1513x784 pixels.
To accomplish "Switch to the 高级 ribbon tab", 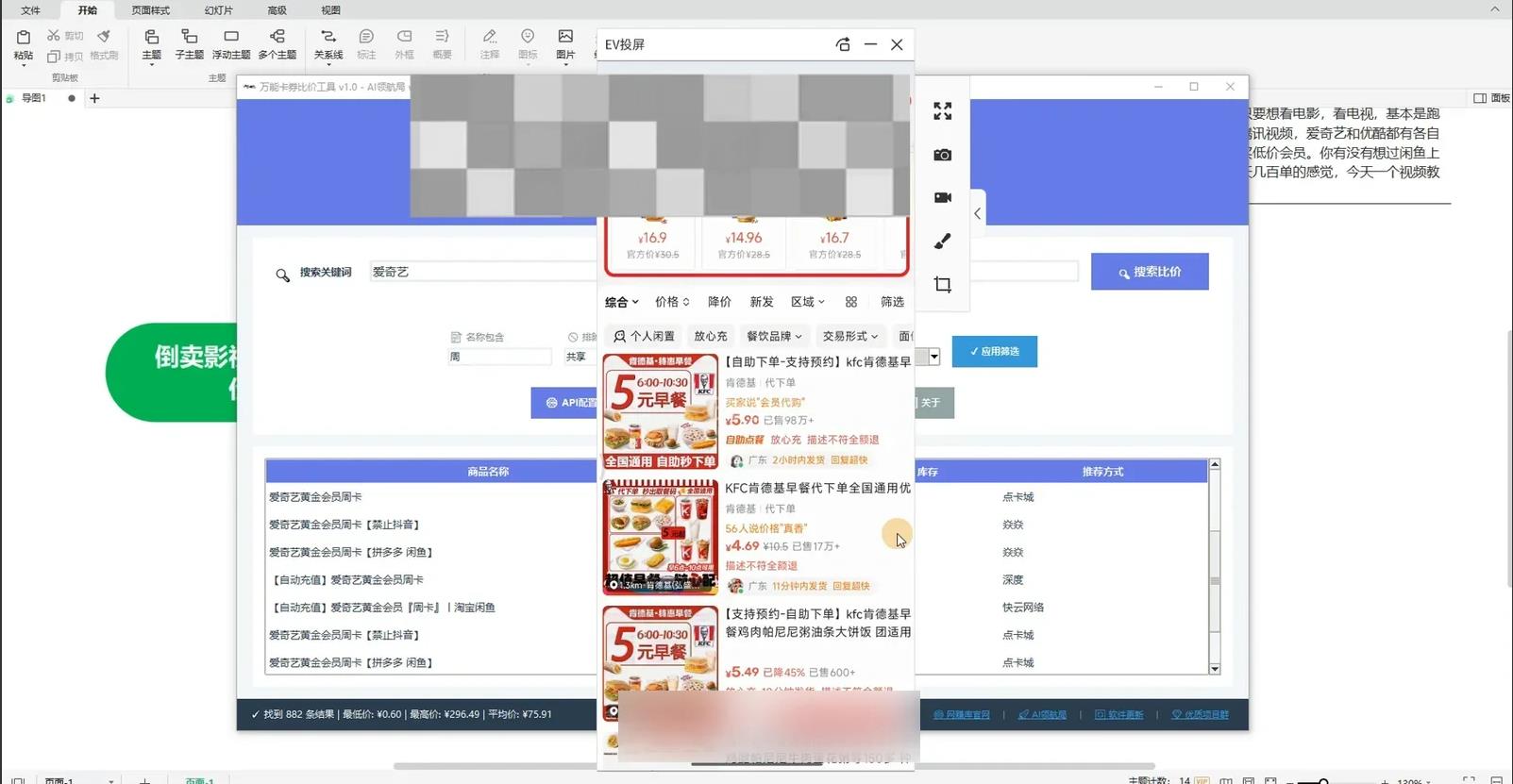I will click(x=277, y=10).
